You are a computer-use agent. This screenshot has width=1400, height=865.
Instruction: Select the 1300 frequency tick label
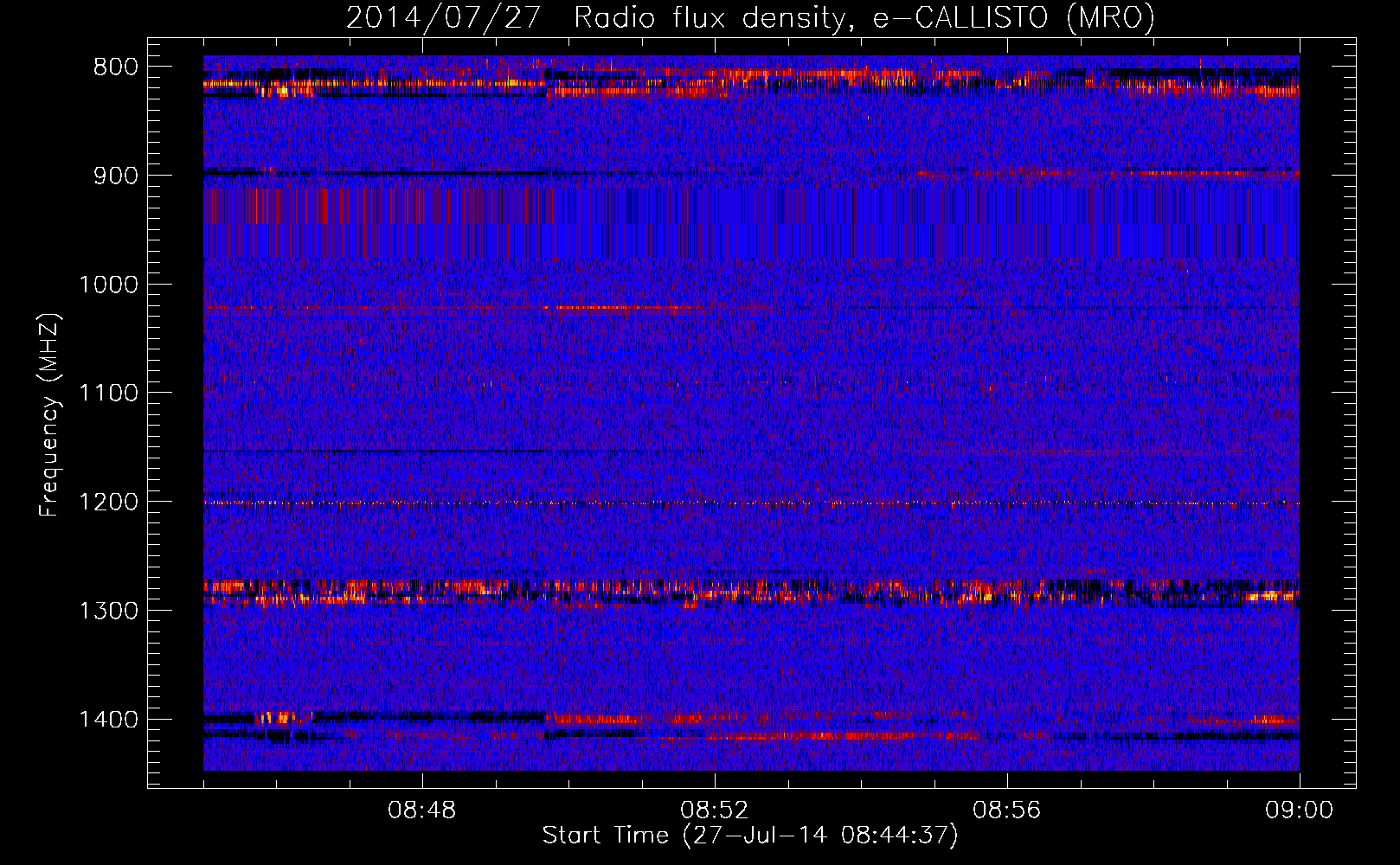[x=108, y=611]
